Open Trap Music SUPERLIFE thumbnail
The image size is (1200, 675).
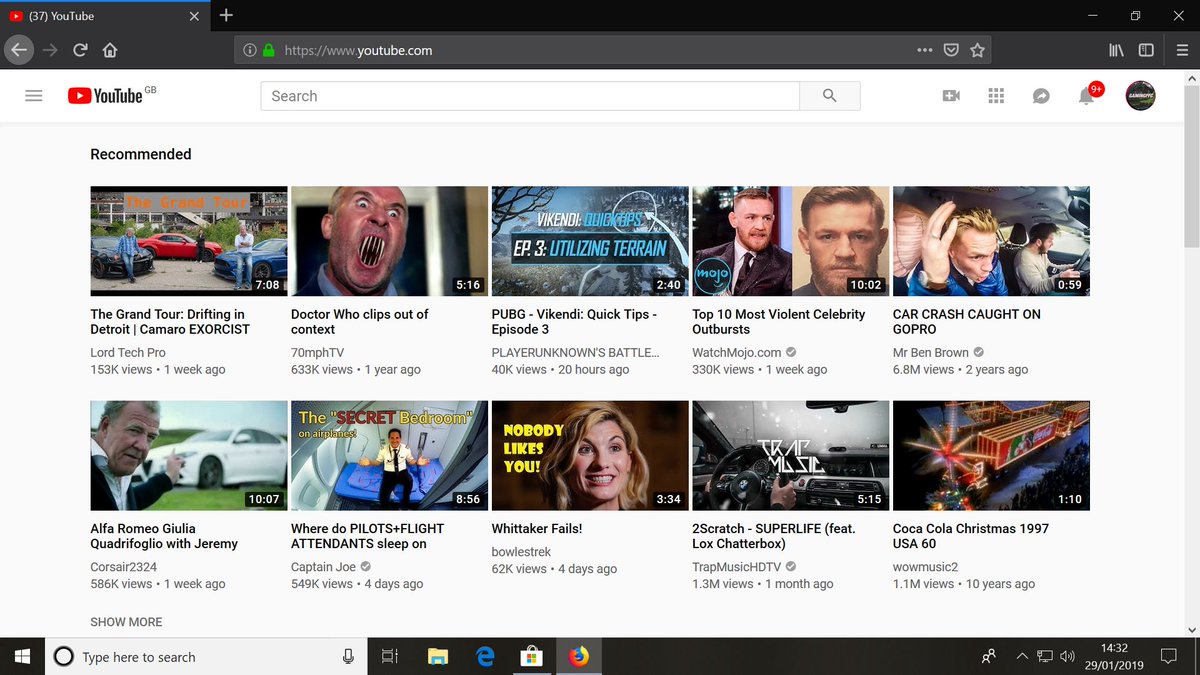tap(791, 456)
